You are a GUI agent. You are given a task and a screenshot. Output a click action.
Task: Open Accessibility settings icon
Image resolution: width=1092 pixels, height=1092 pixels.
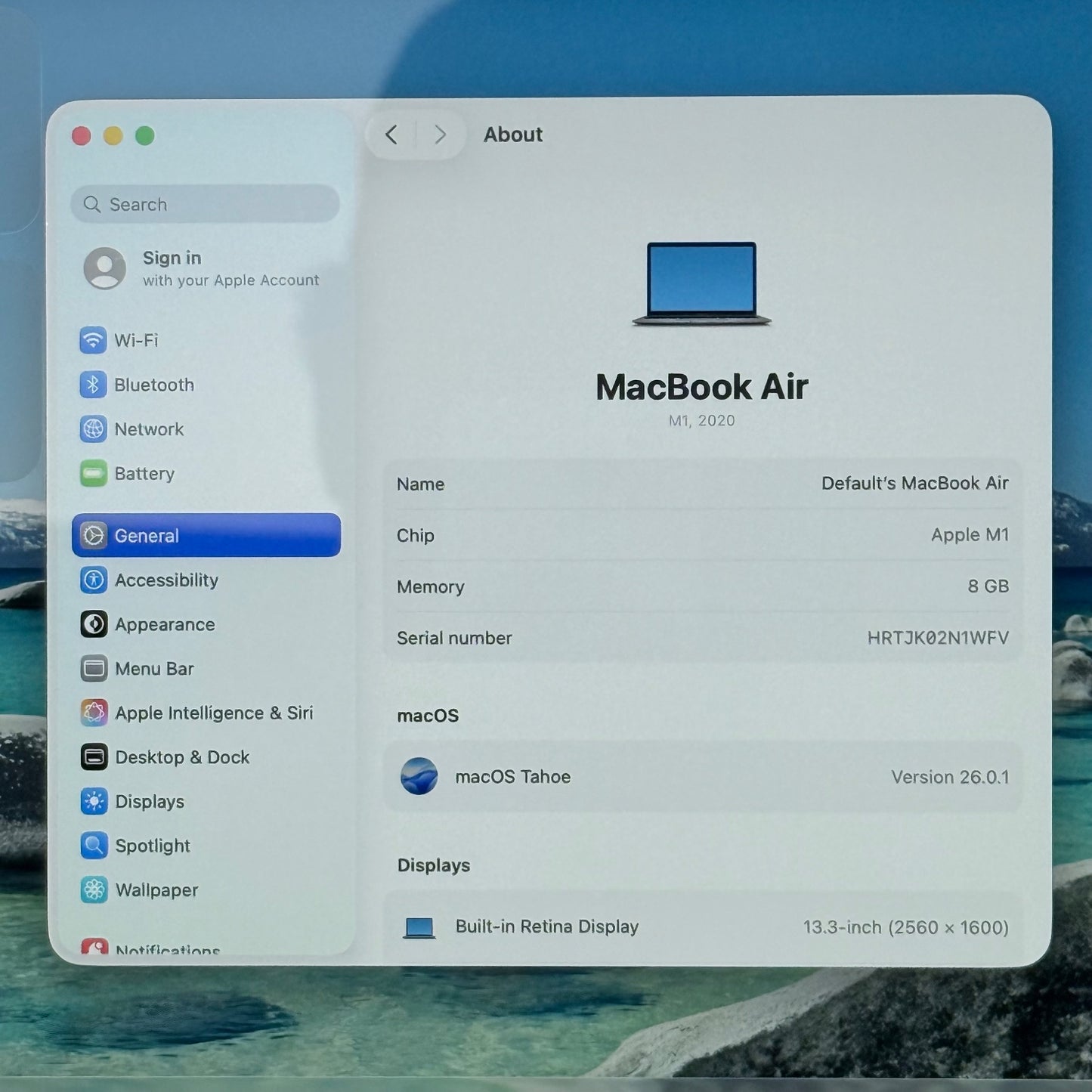(93, 580)
